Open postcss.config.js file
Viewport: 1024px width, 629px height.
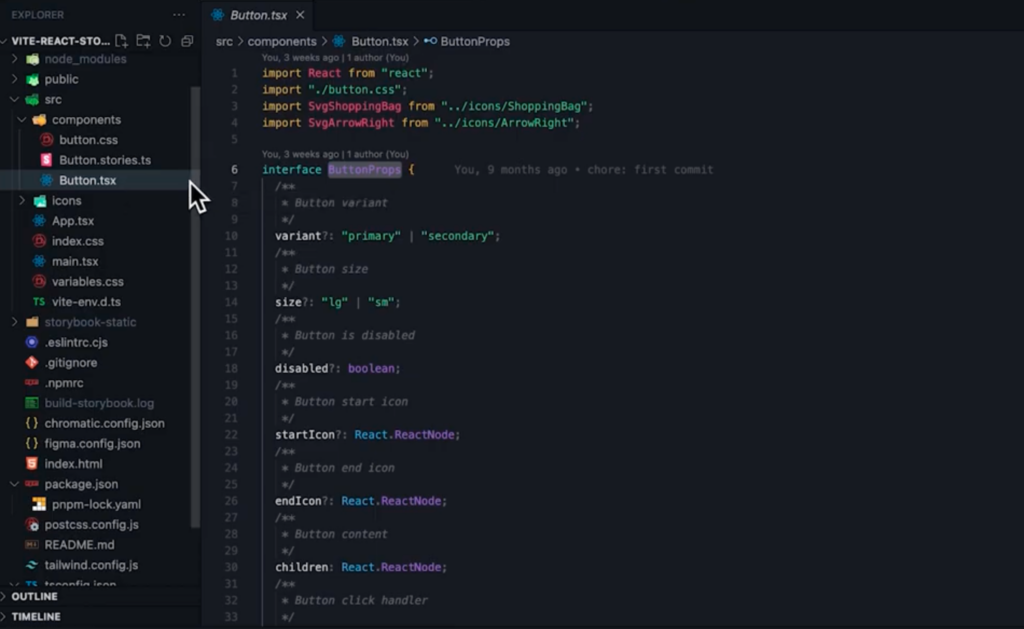click(91, 524)
